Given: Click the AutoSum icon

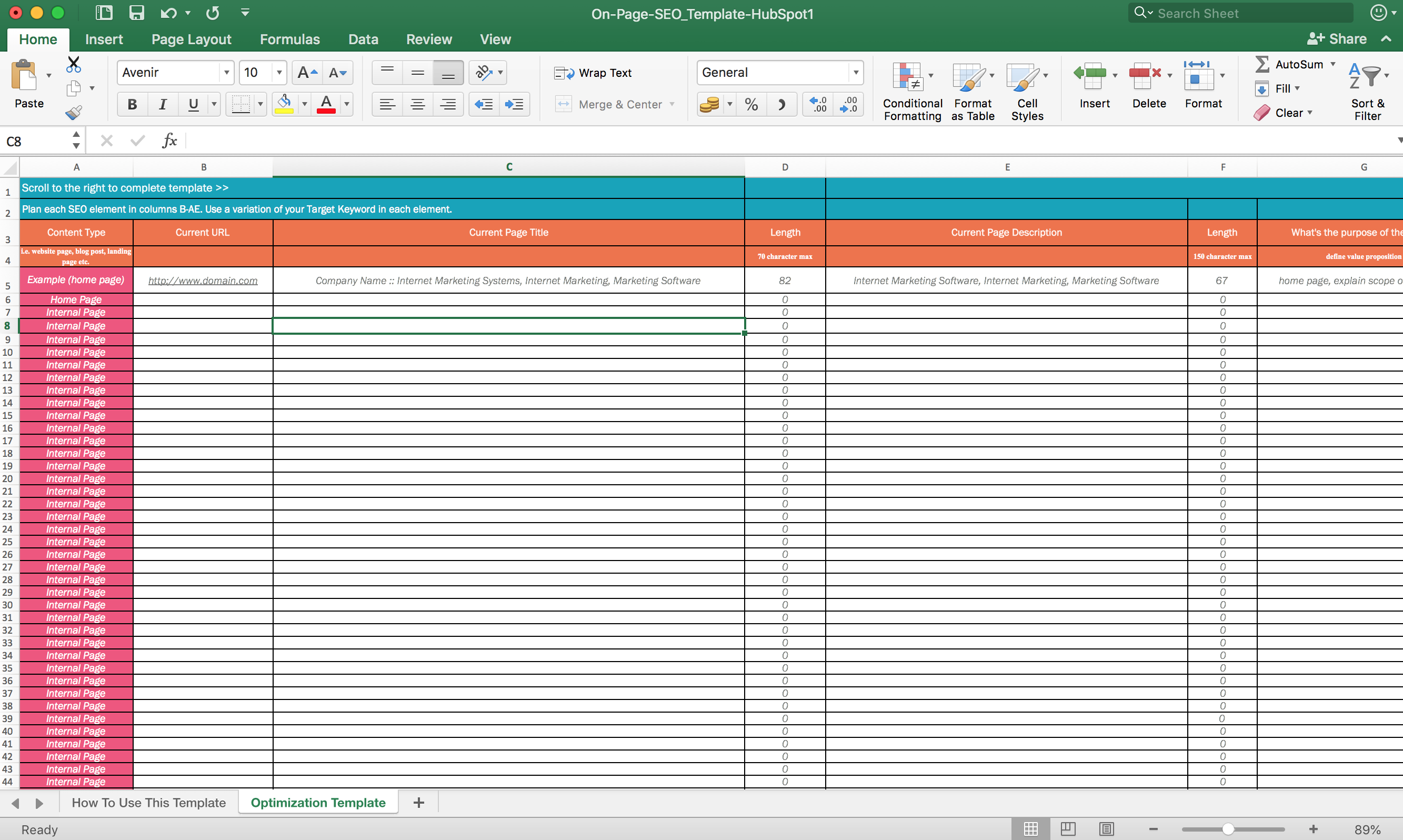Looking at the screenshot, I should pos(1262,64).
